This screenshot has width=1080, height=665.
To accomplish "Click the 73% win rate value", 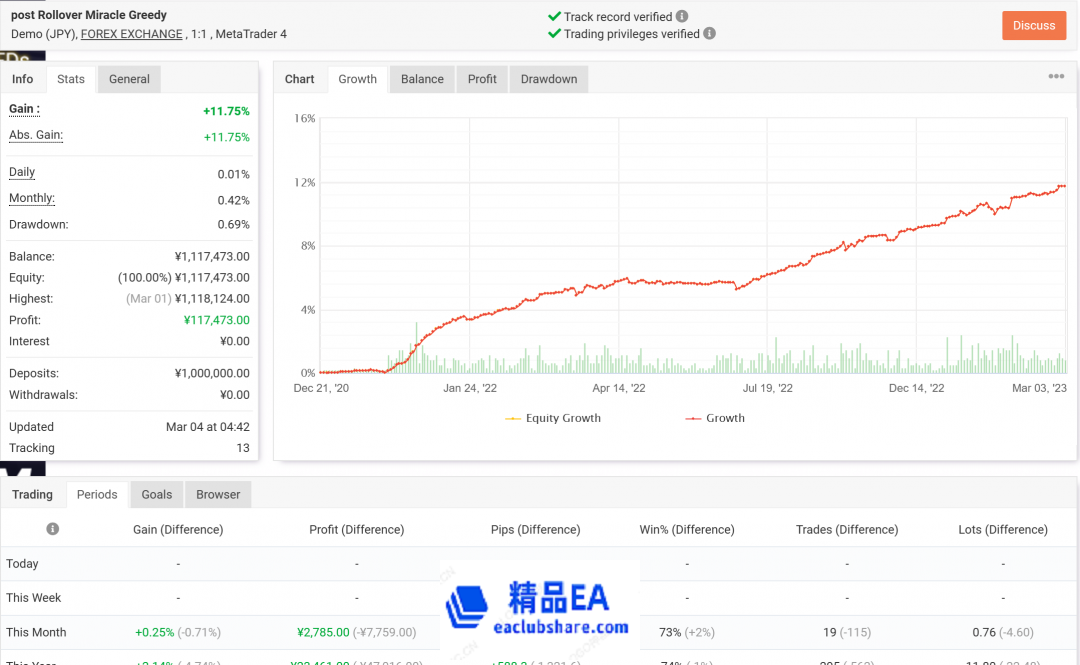I will (670, 632).
